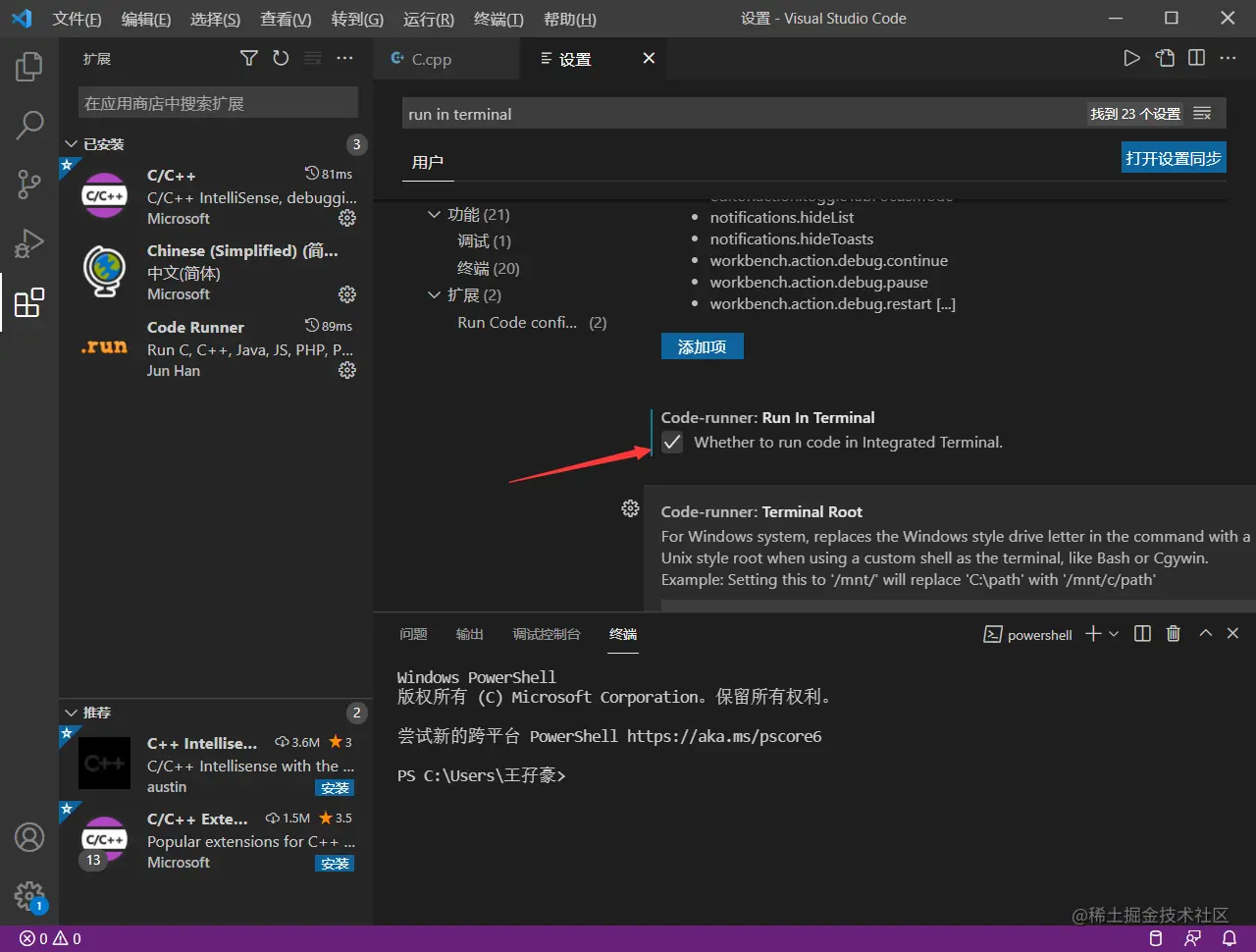The height and width of the screenshot is (952, 1256).
Task: Open the 查看(V) menu
Action: click(x=286, y=19)
